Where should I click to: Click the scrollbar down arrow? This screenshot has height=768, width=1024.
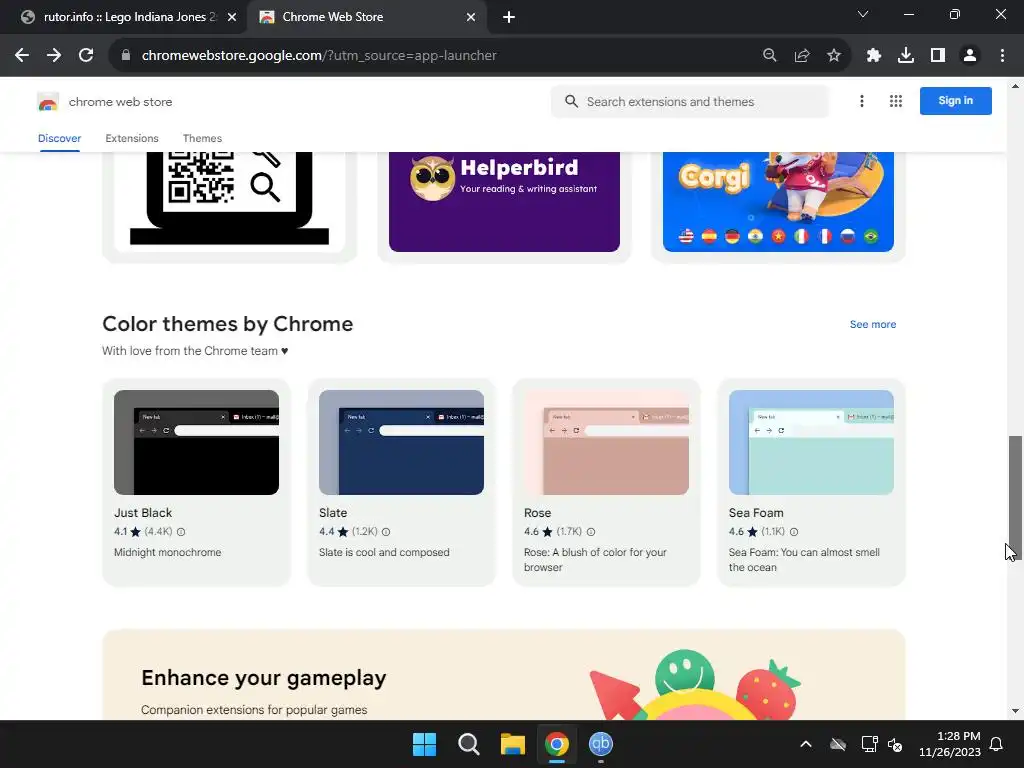click(1015, 711)
